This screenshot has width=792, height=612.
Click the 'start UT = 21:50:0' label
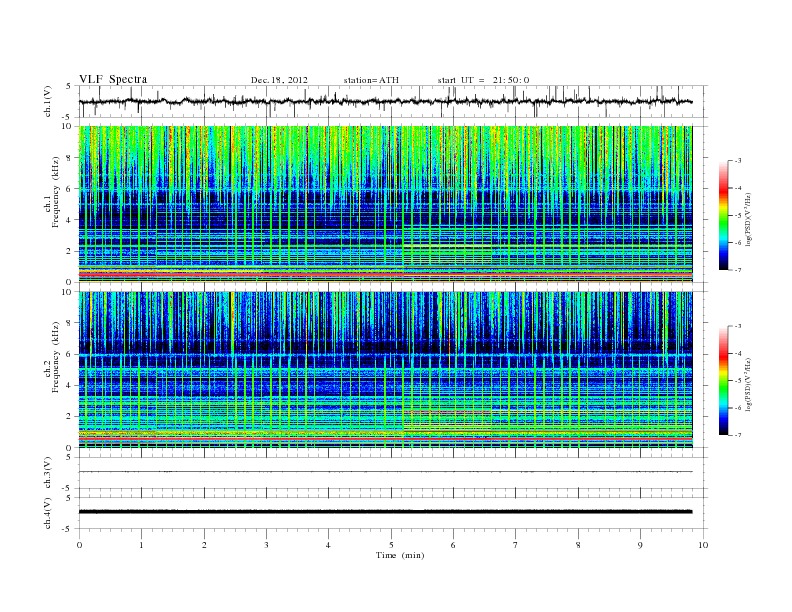click(x=483, y=80)
